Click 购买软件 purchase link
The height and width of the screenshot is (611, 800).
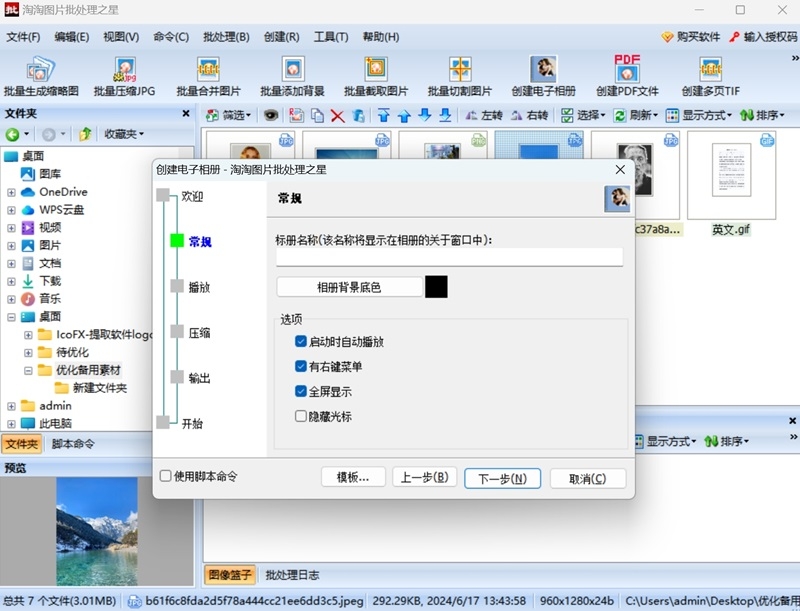(691, 37)
